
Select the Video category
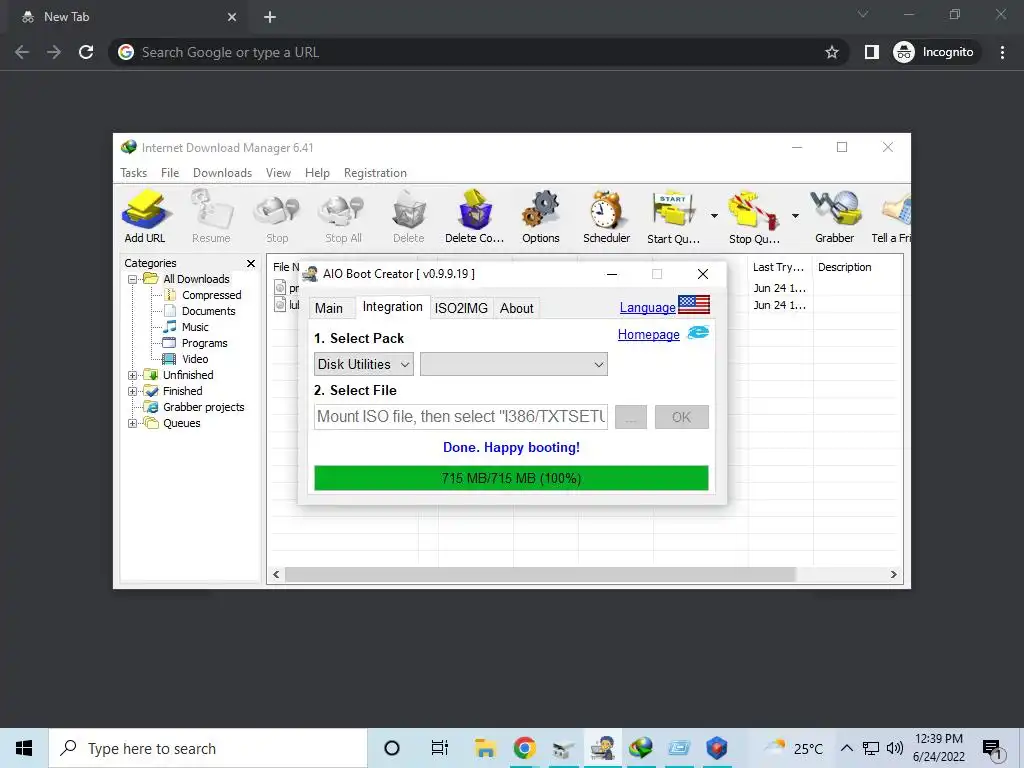tap(195, 359)
